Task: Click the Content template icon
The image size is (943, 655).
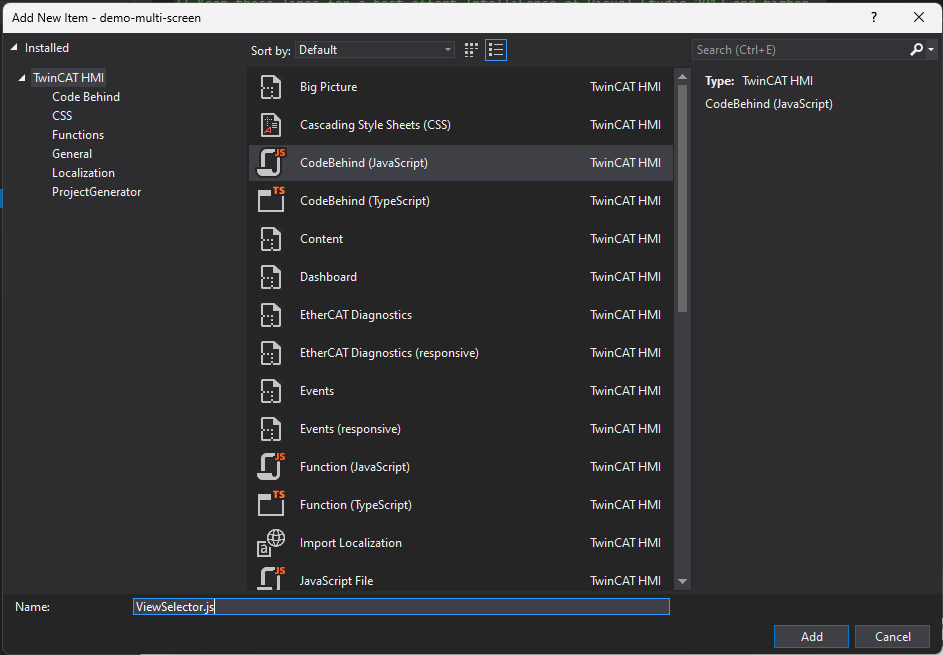Action: click(271, 239)
